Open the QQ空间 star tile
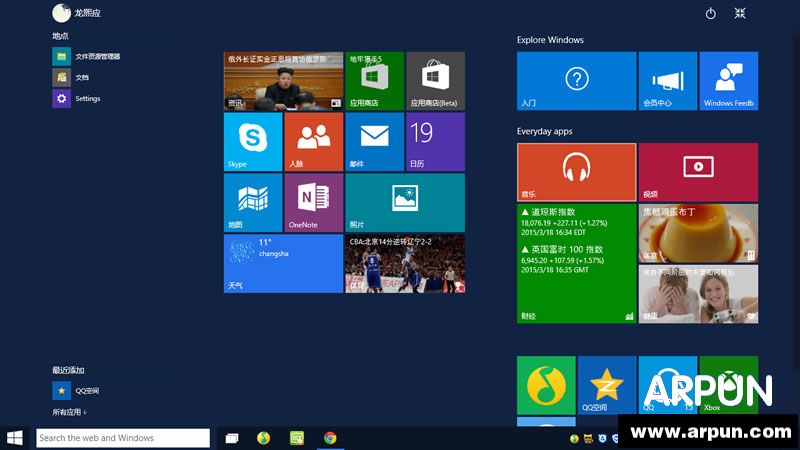The image size is (800, 450). click(x=607, y=385)
